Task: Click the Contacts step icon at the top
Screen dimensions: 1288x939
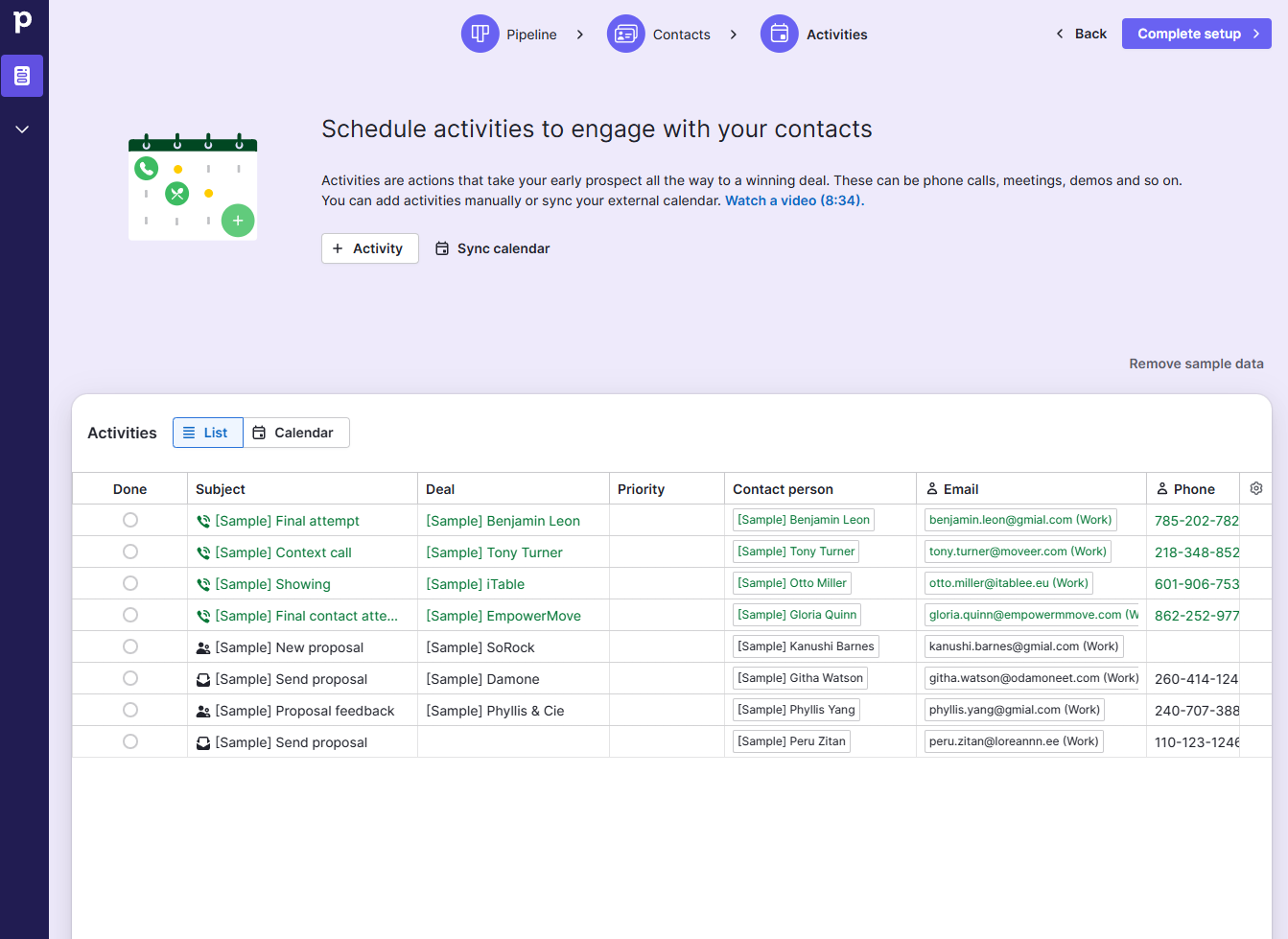Action: pos(626,34)
